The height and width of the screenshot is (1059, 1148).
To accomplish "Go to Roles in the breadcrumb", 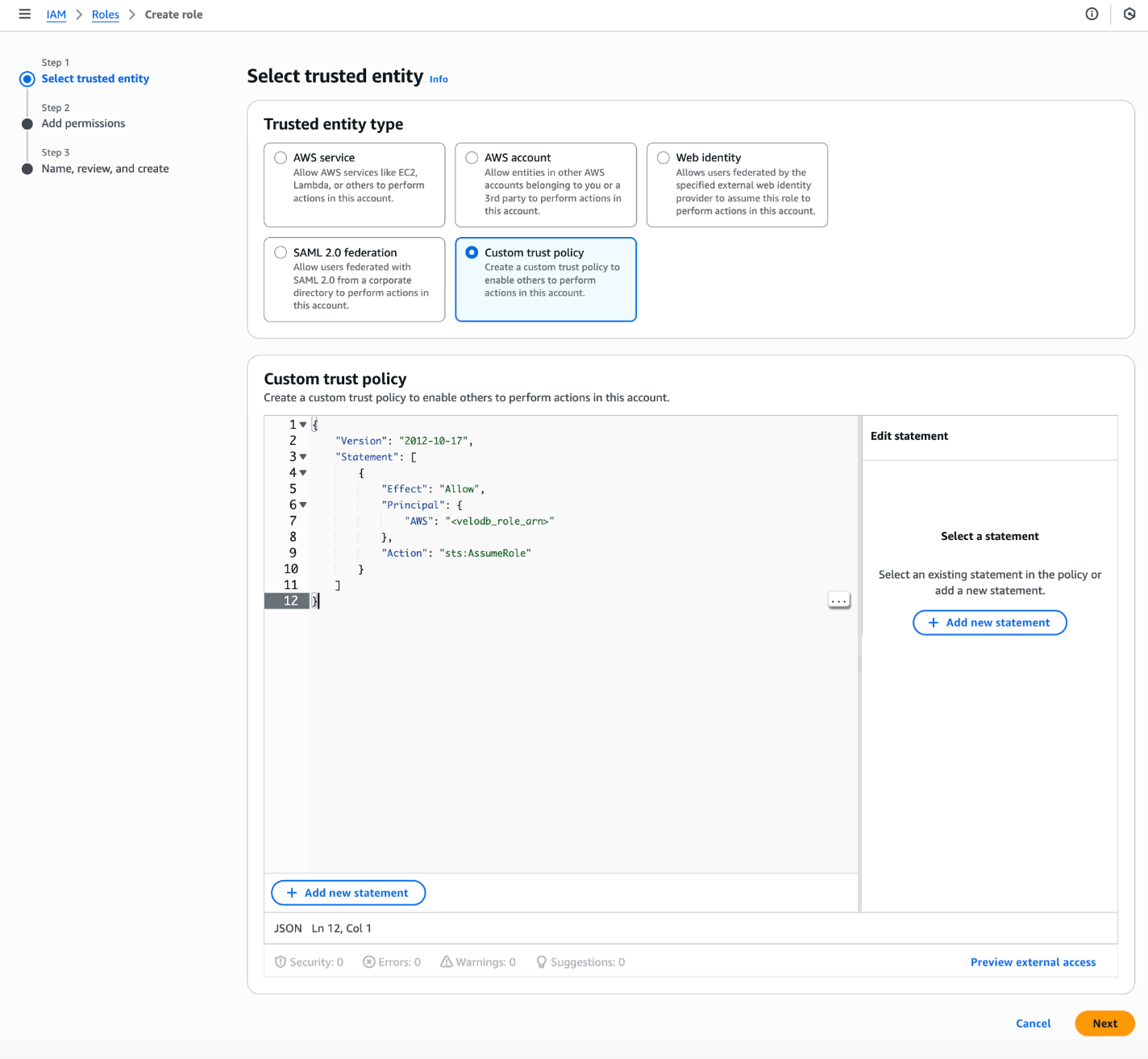I will pyautogui.click(x=105, y=15).
